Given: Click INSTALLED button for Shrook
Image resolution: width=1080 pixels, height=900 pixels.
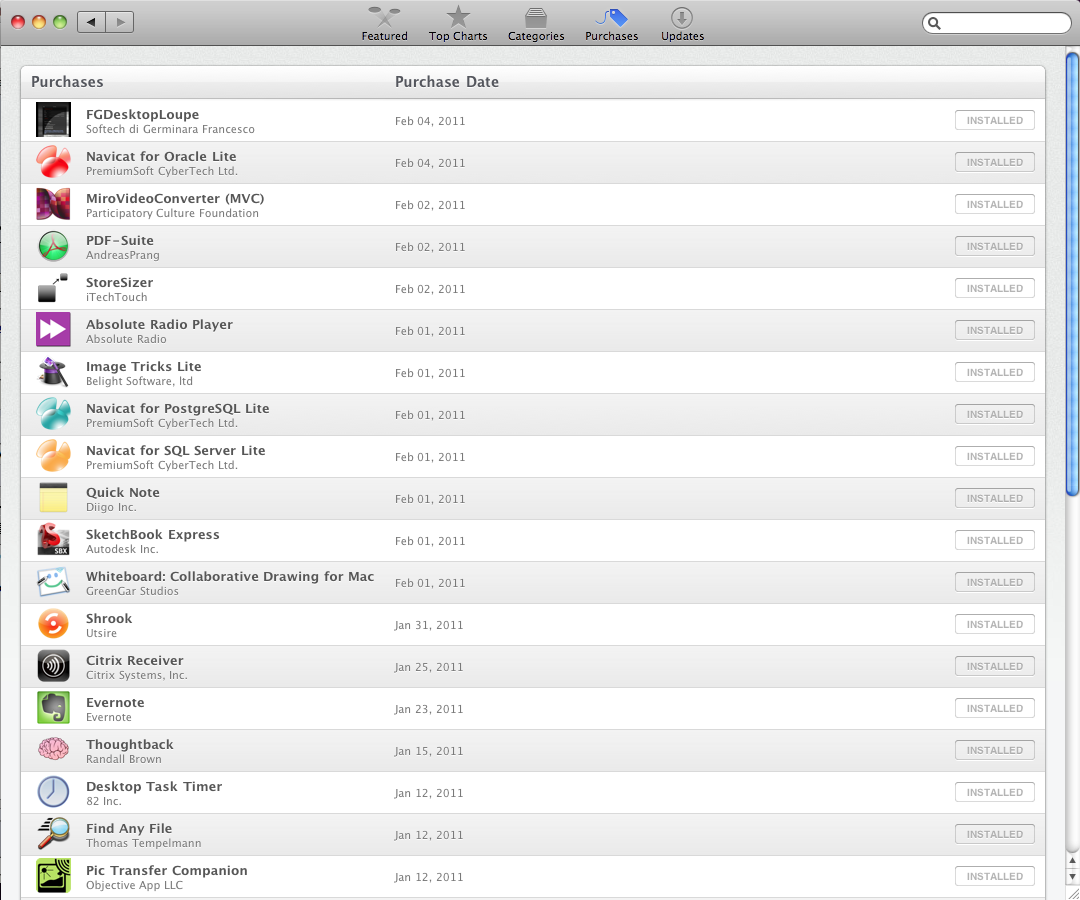Looking at the screenshot, I should [995, 624].
